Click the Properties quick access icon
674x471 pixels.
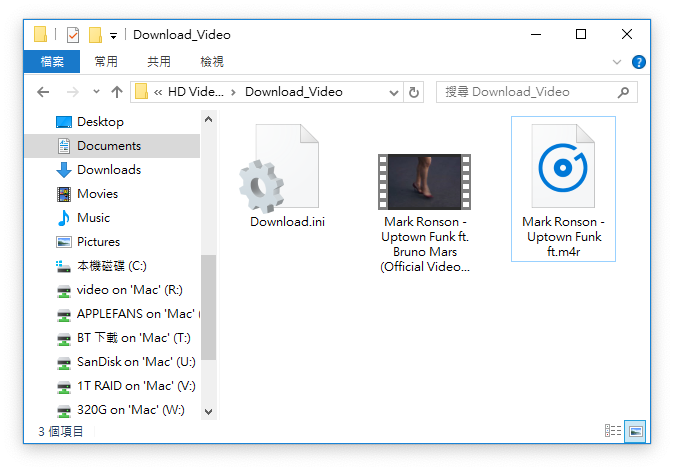(73, 35)
